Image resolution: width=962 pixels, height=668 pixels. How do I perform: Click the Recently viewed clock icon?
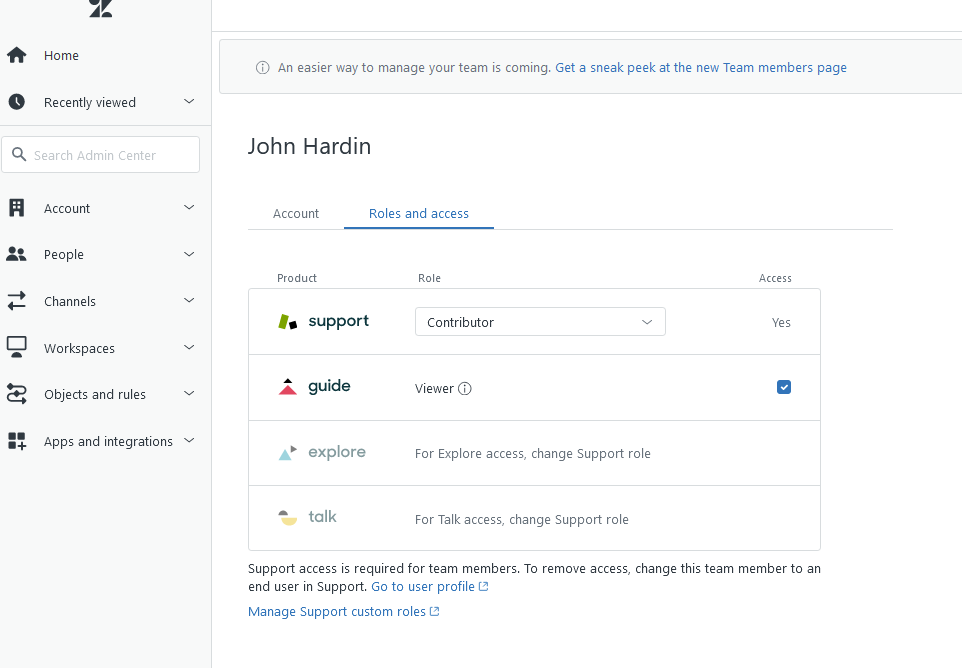tap(17, 102)
